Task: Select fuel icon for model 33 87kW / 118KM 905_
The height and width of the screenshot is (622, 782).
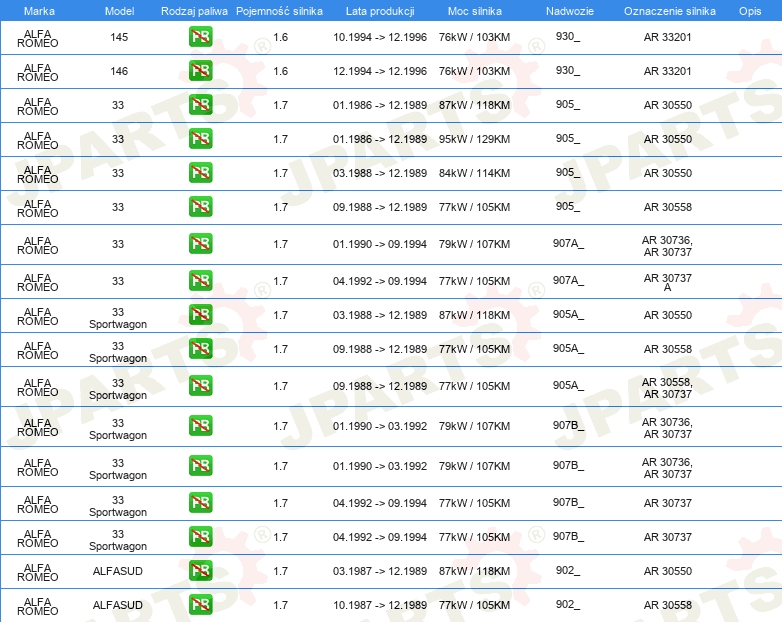Action: [200, 105]
